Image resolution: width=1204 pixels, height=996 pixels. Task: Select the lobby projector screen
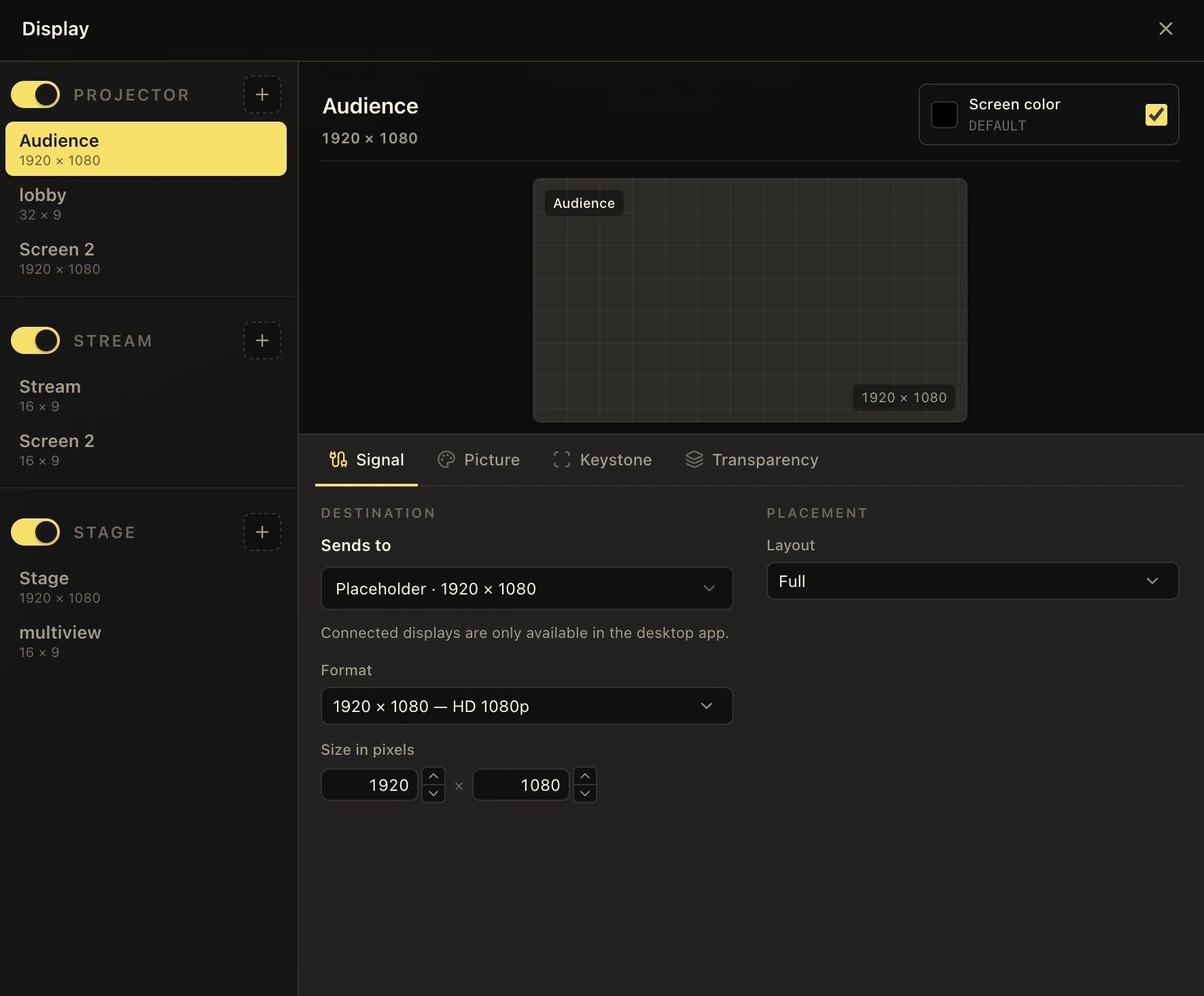tap(146, 204)
